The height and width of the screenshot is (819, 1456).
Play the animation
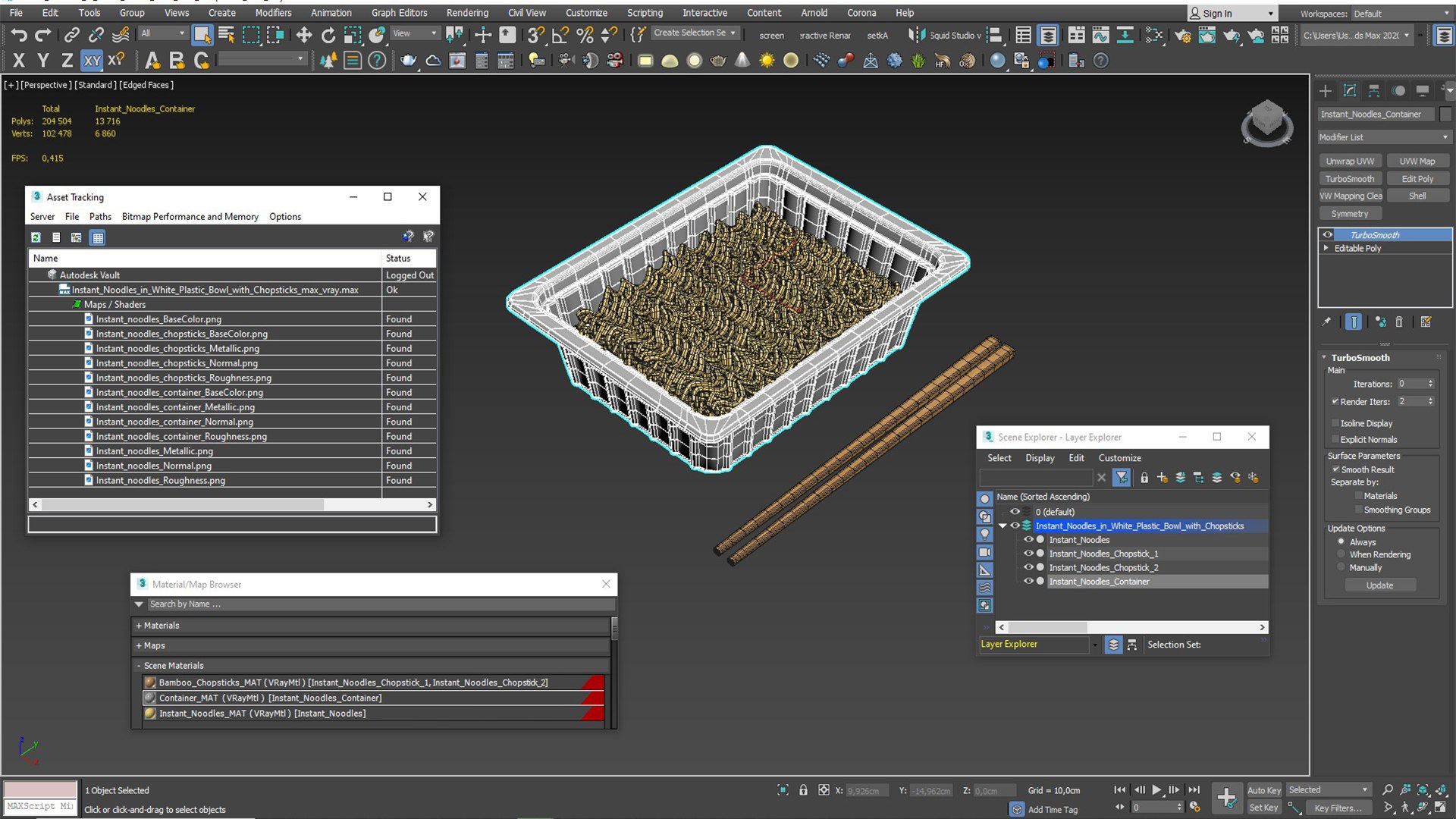click(x=1156, y=790)
